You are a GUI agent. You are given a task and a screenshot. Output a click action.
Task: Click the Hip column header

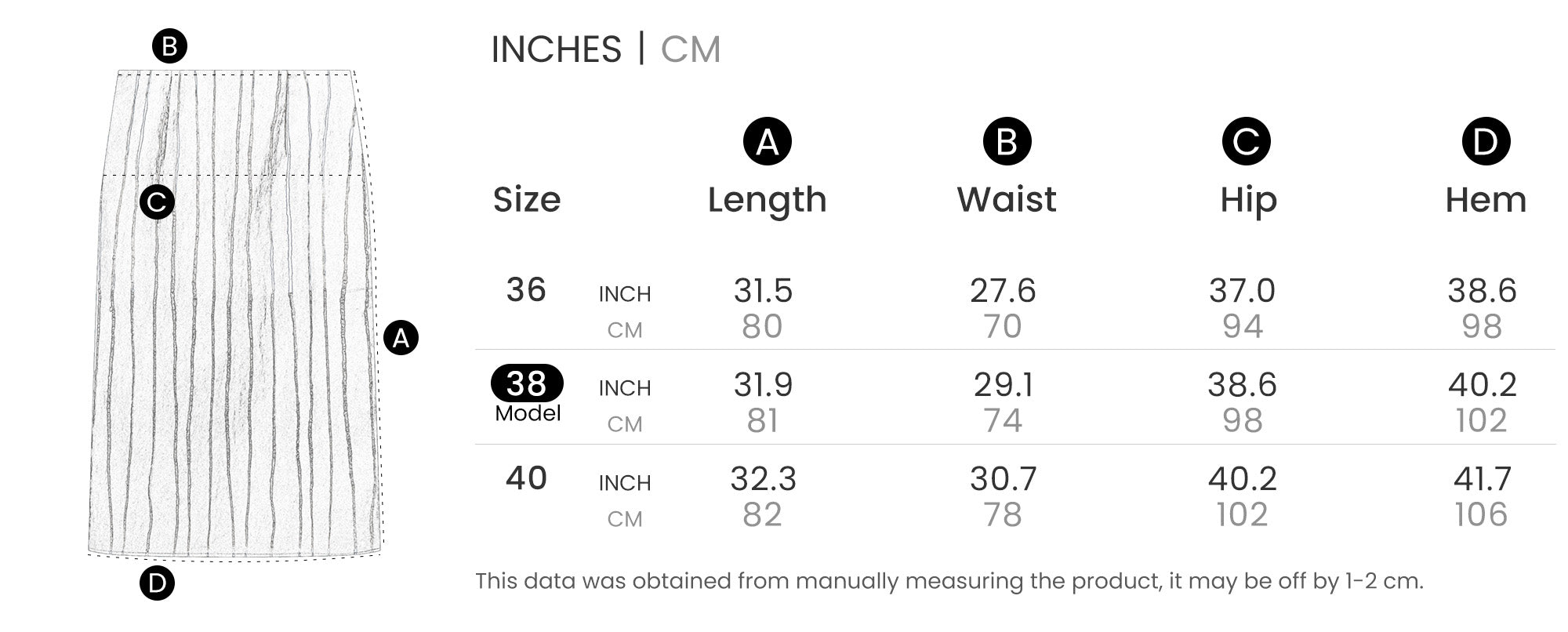1248,200
